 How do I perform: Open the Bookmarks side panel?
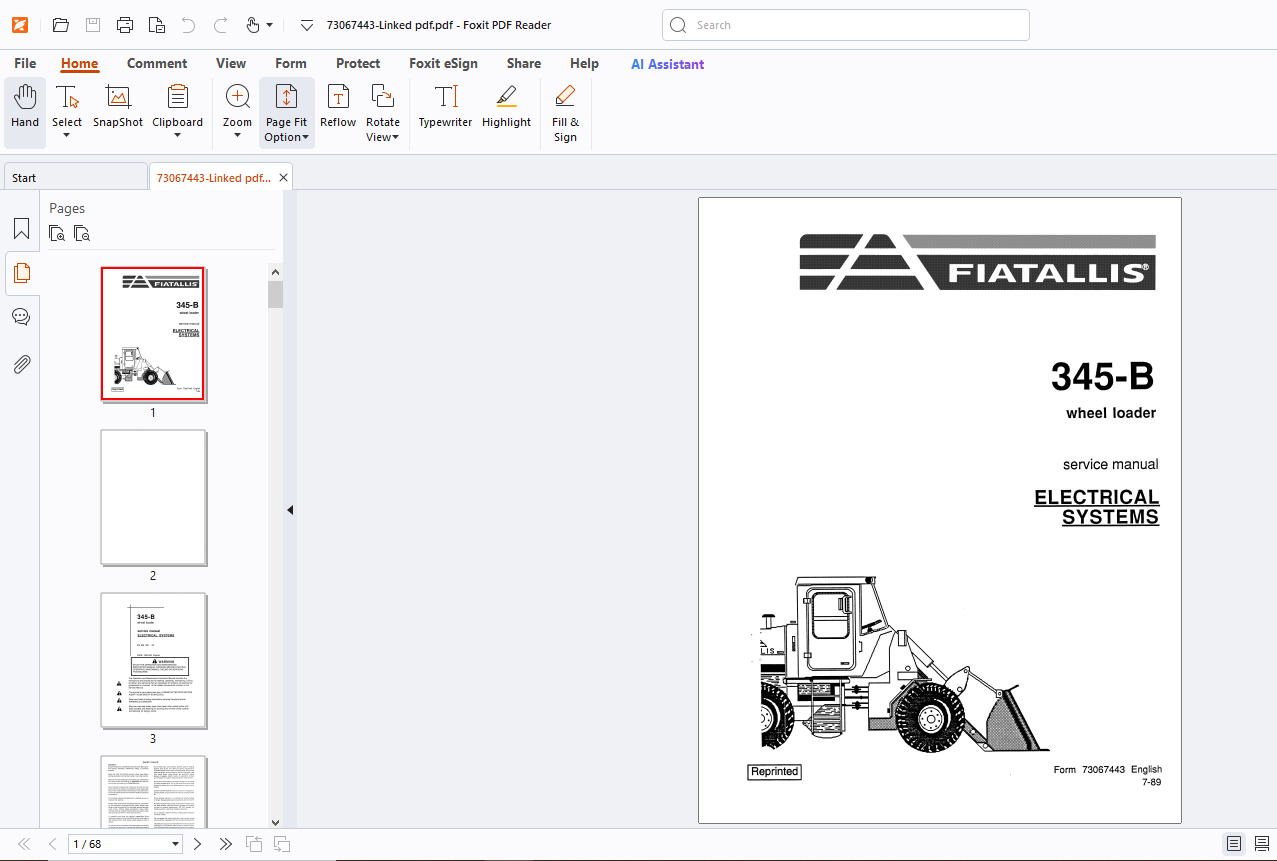coord(21,229)
